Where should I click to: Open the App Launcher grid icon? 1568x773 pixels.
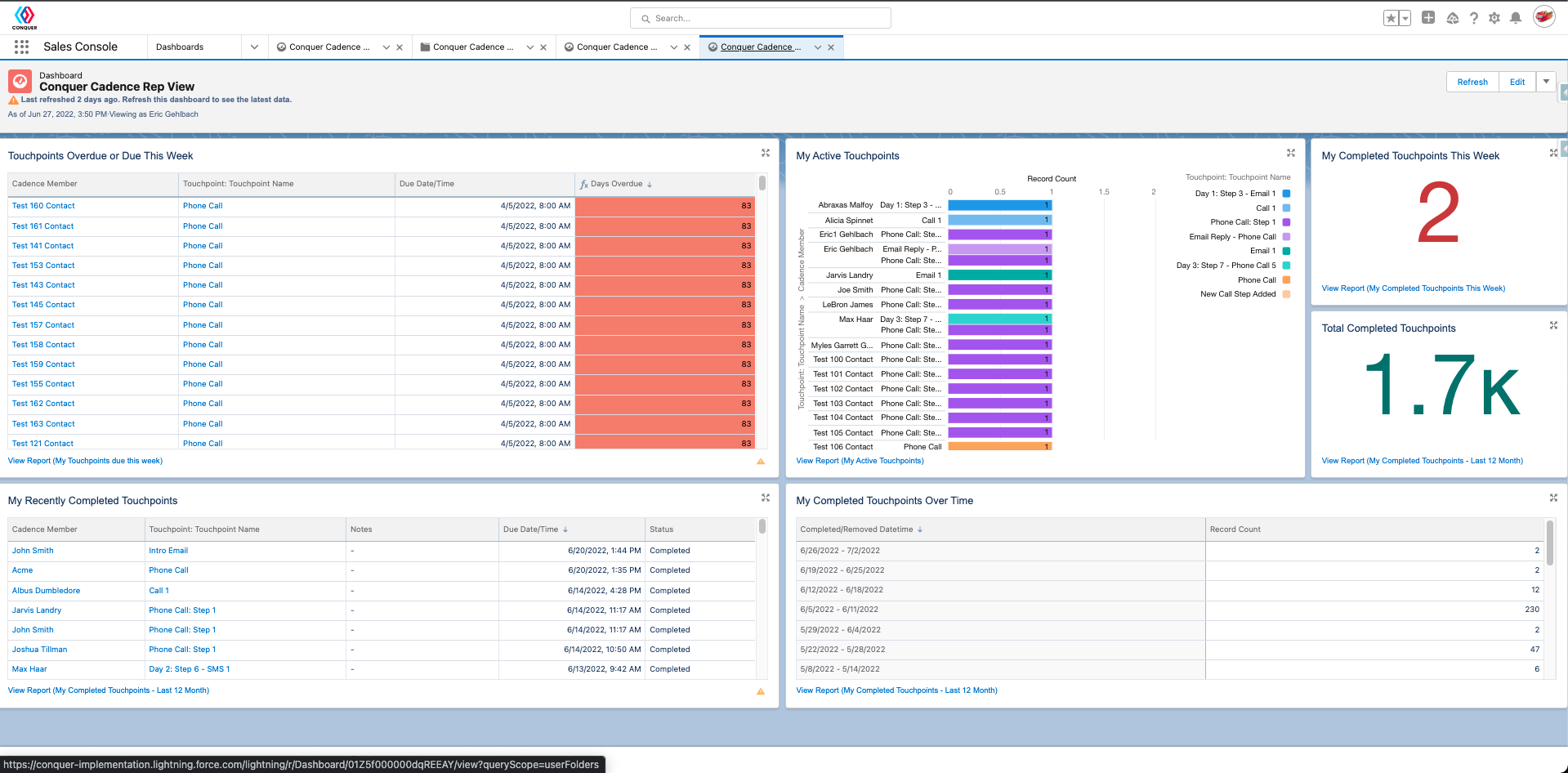[x=21, y=47]
